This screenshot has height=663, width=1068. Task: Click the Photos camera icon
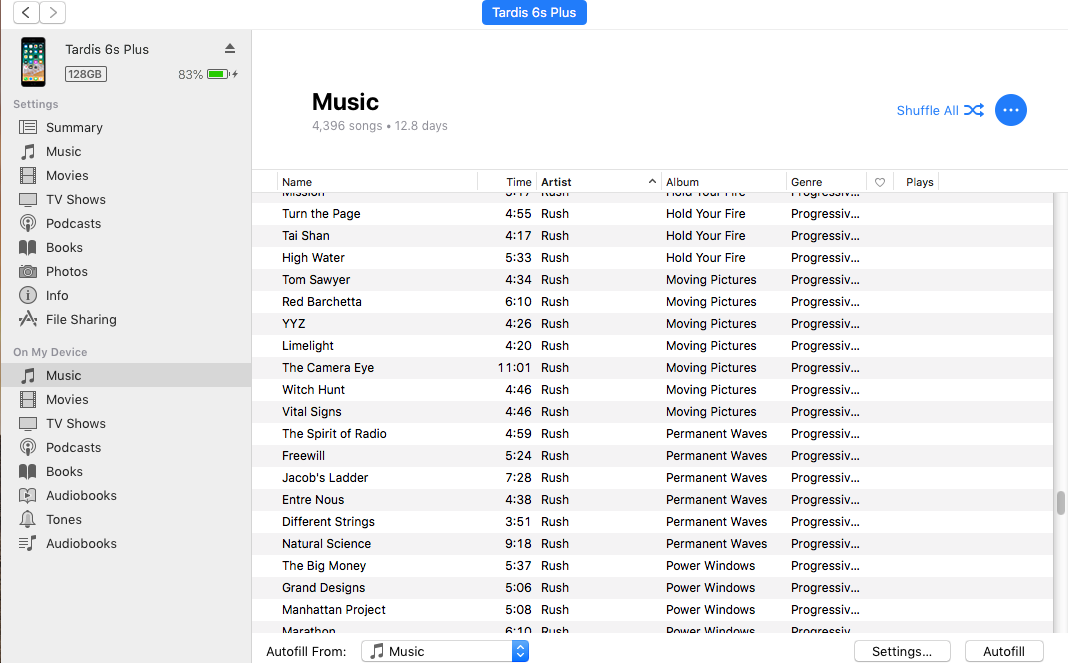coord(28,271)
